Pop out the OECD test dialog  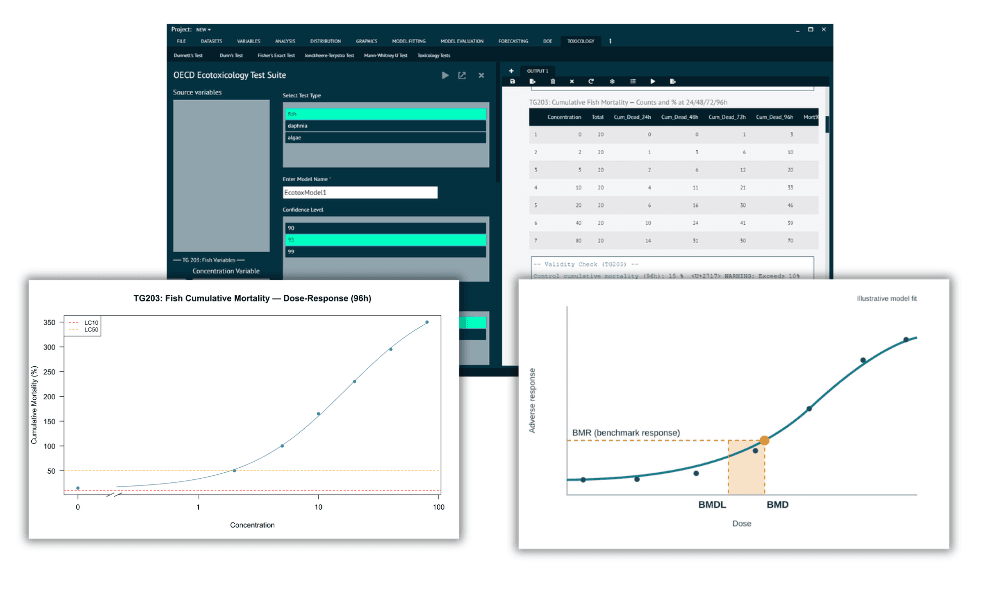click(462, 75)
